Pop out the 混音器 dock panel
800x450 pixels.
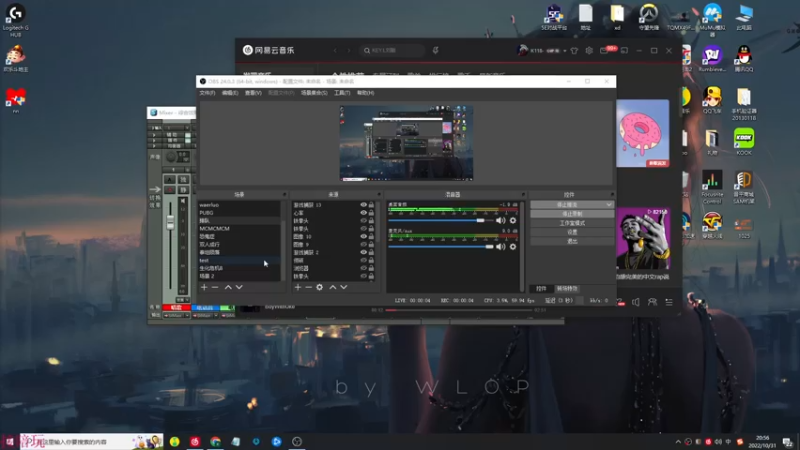pos(523,194)
